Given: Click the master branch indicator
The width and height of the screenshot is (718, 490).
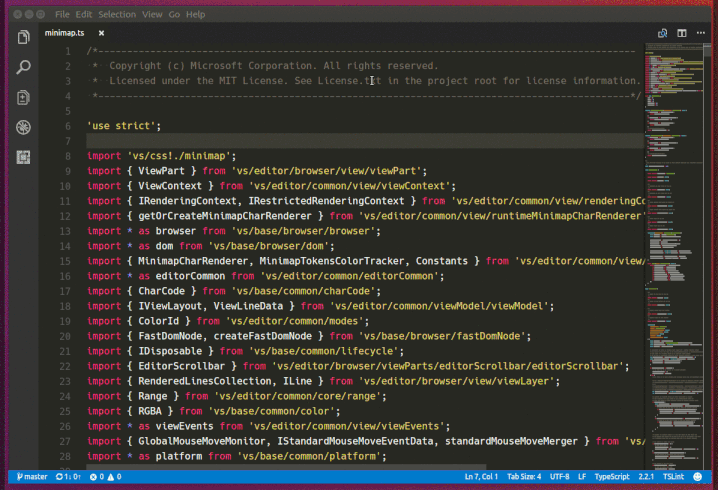Looking at the screenshot, I should 32,477.
